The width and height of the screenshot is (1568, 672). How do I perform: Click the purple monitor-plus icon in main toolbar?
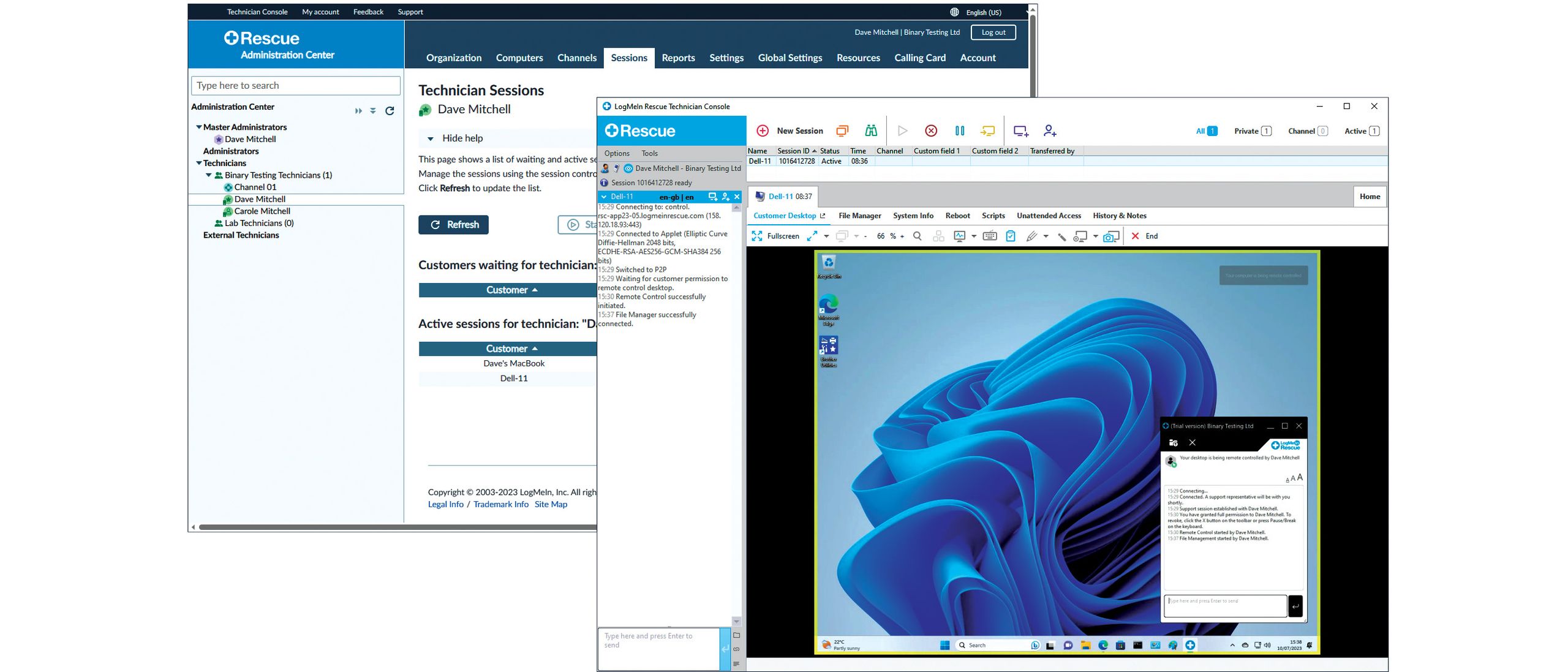click(1021, 130)
